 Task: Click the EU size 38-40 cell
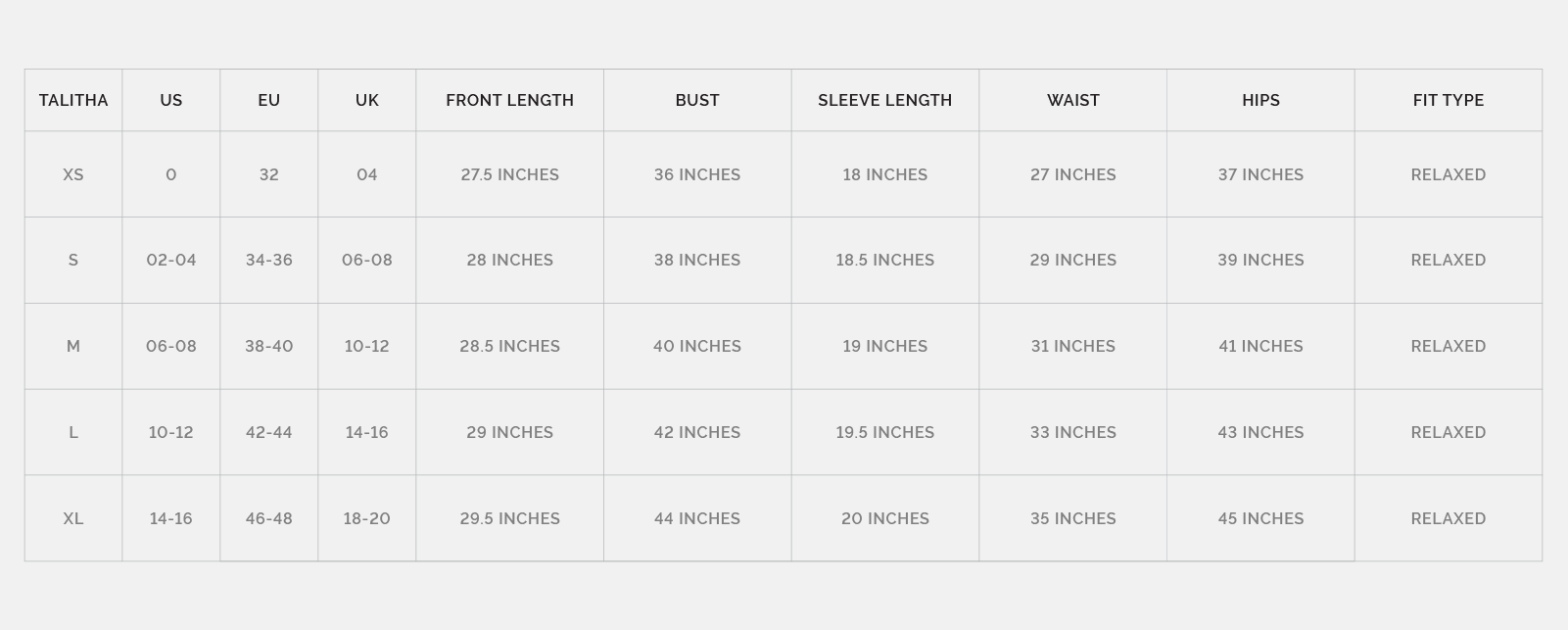click(x=269, y=346)
